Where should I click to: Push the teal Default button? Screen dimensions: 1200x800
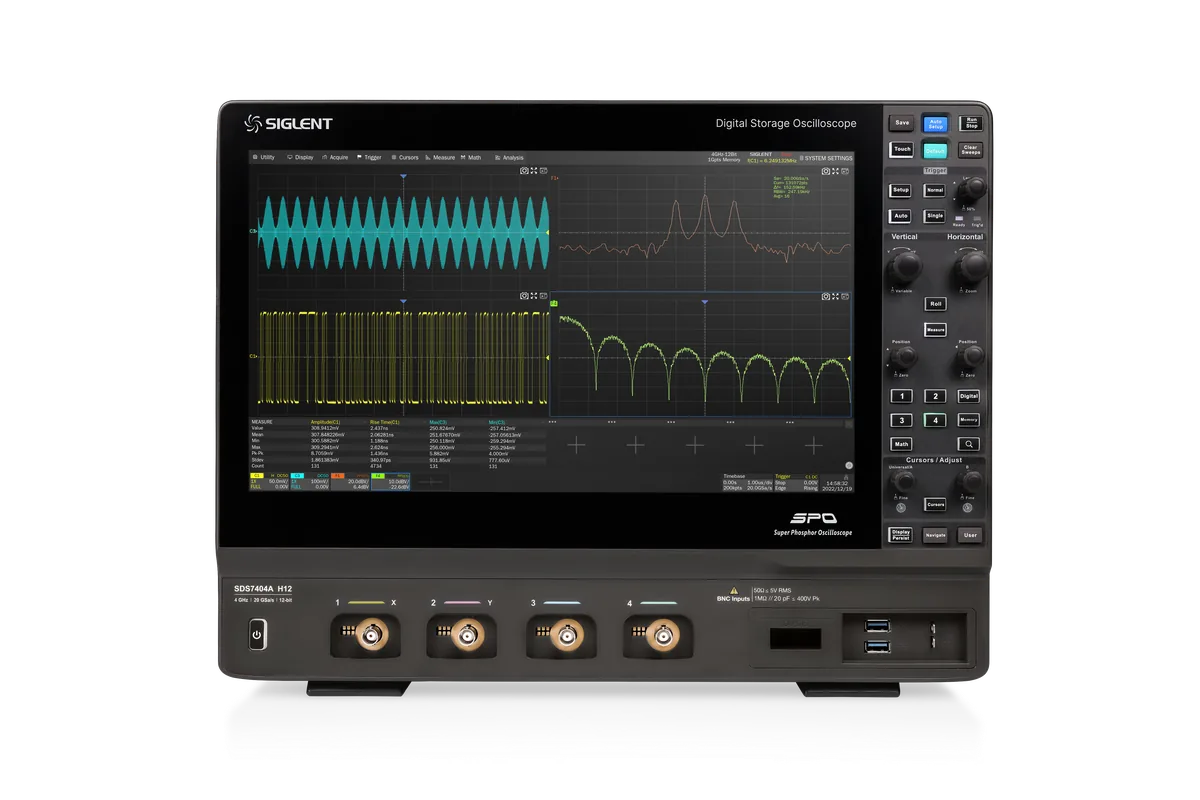935,150
